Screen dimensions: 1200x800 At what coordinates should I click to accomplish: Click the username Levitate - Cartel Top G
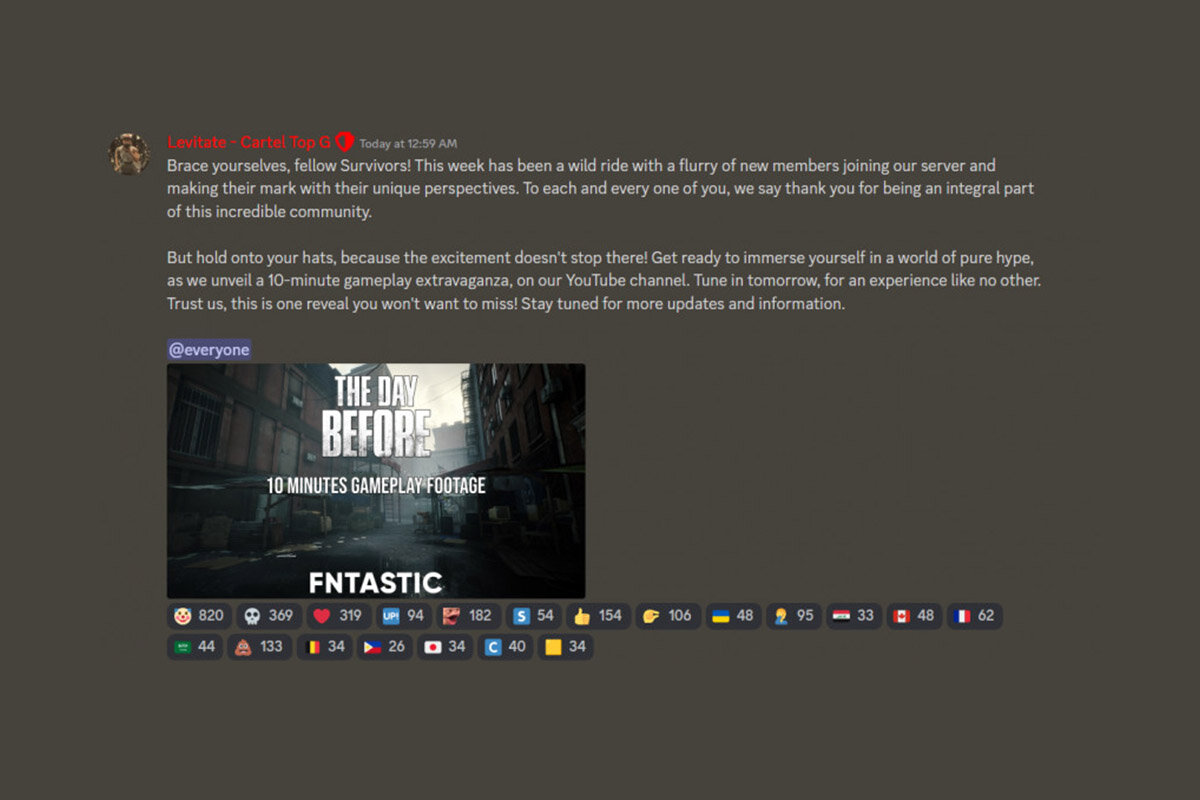coord(249,142)
